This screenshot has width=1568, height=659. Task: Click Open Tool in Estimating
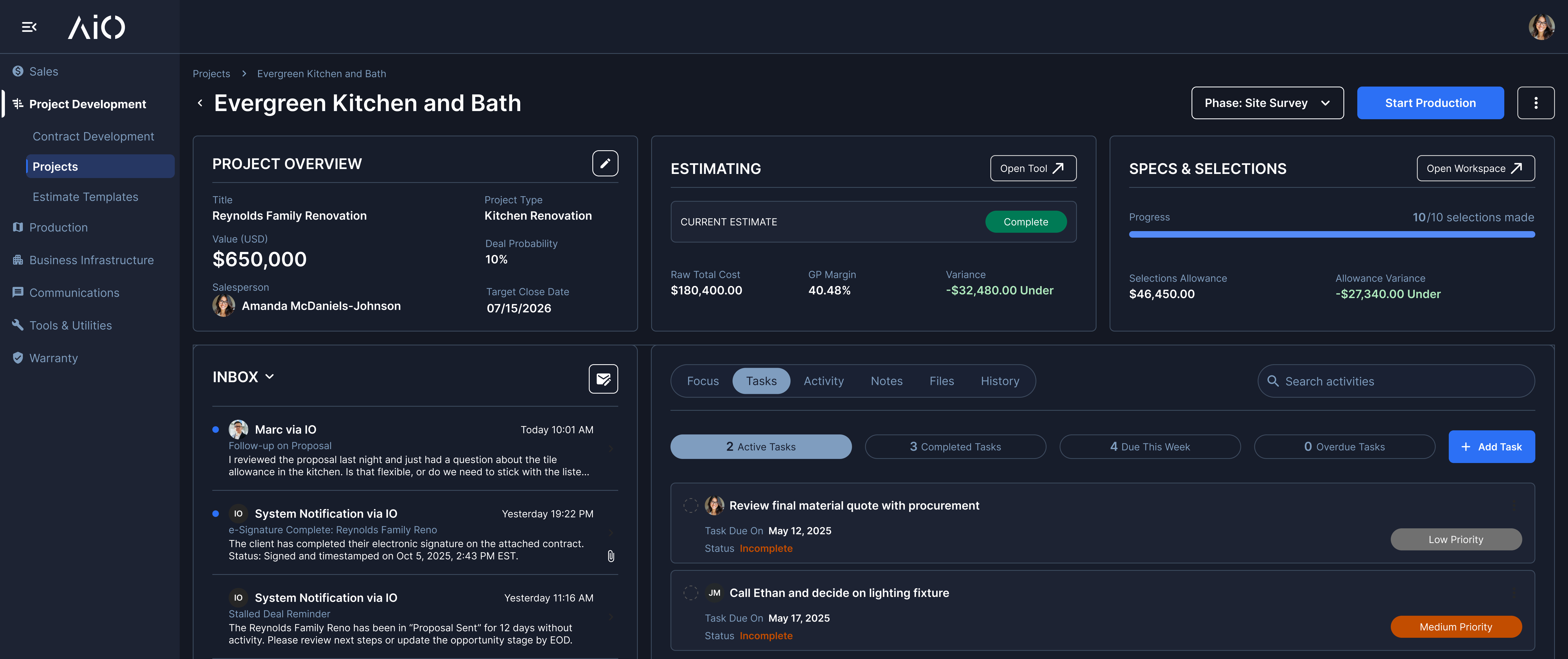(x=1033, y=168)
